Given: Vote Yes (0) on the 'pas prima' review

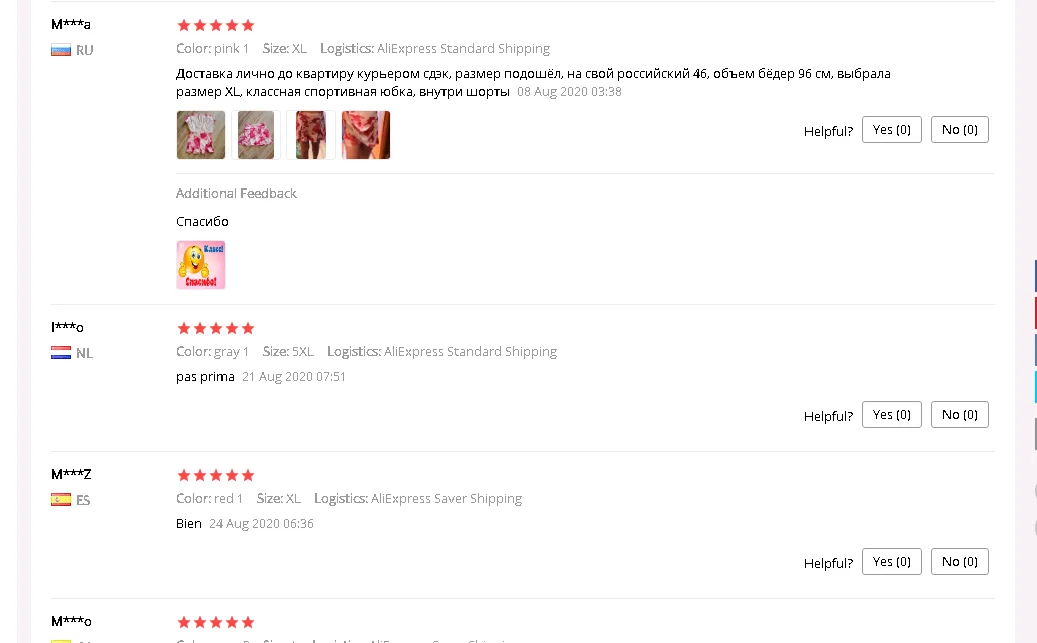Looking at the screenshot, I should click(x=892, y=415).
